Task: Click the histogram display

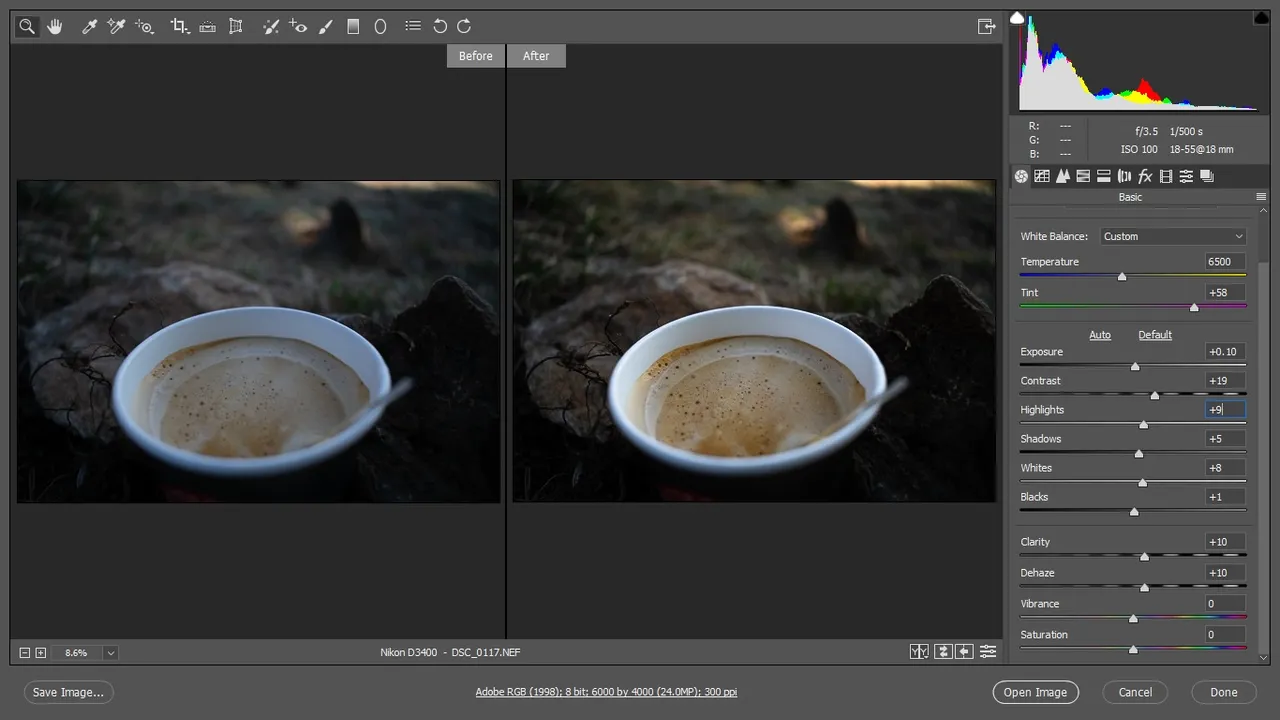Action: [x=1138, y=62]
